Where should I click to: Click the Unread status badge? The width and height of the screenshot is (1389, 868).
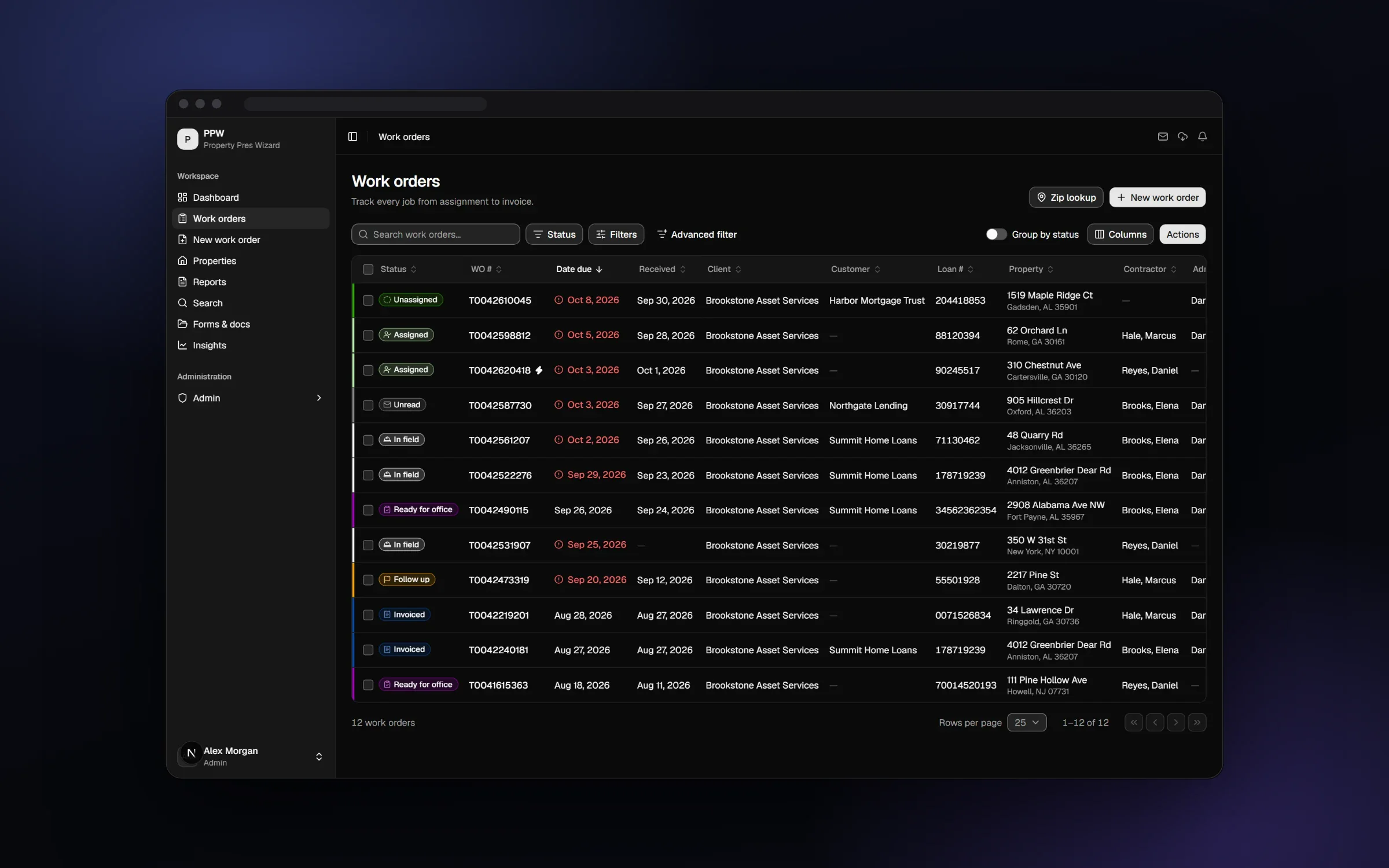click(x=402, y=404)
